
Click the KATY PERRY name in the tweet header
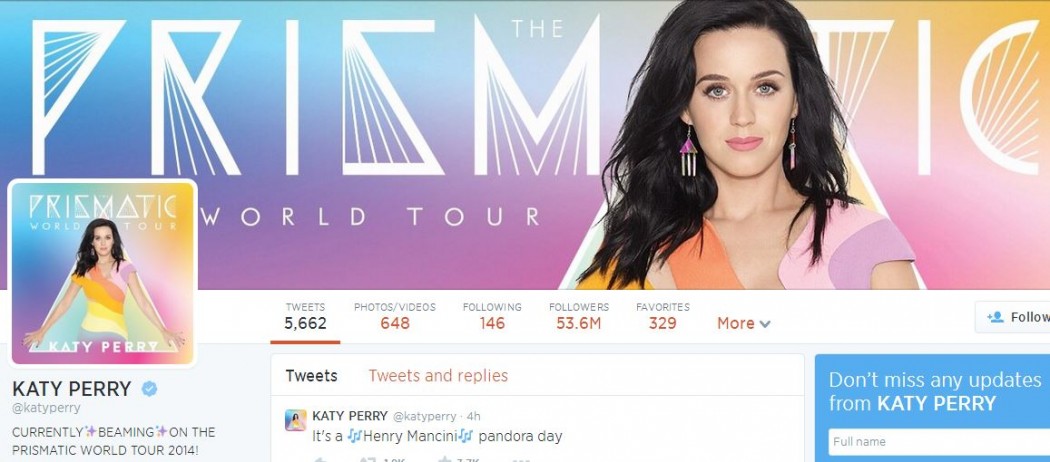[350, 416]
